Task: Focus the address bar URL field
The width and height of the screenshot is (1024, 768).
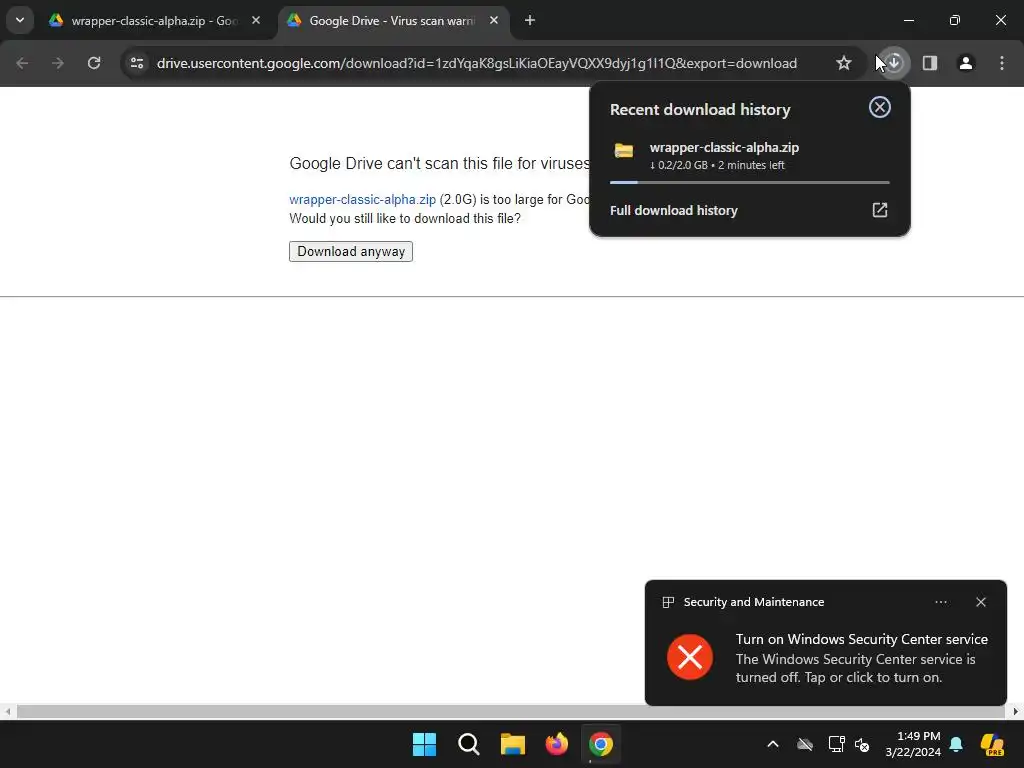Action: coord(477,63)
